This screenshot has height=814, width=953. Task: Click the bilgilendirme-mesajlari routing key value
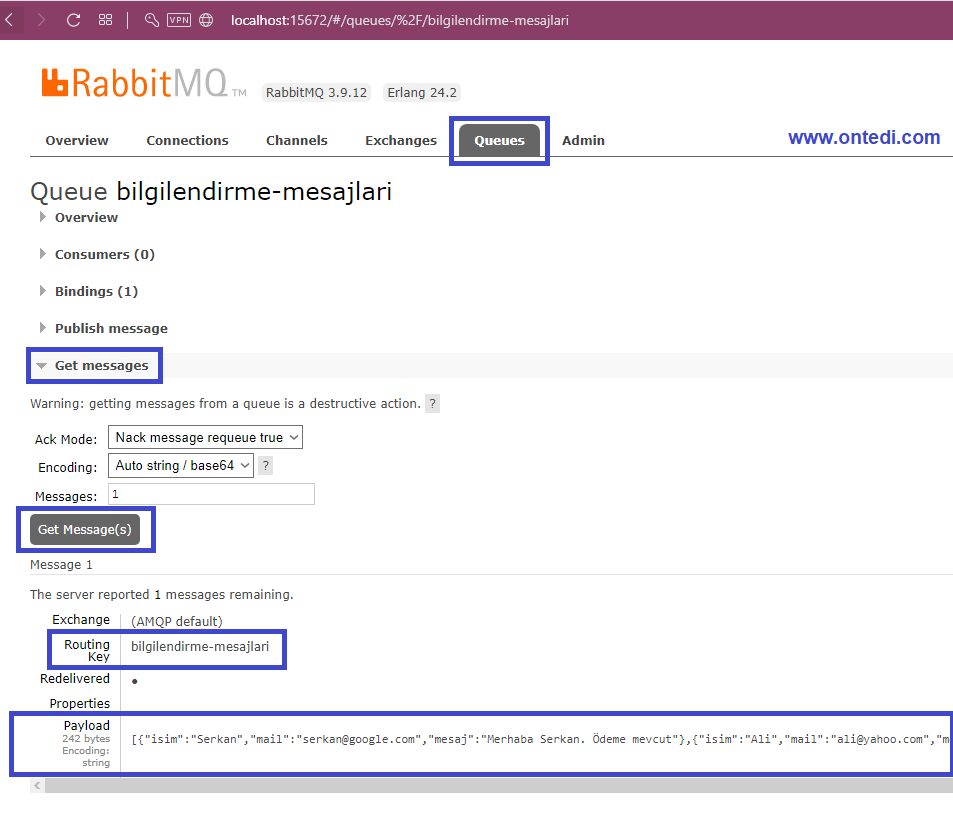200,647
